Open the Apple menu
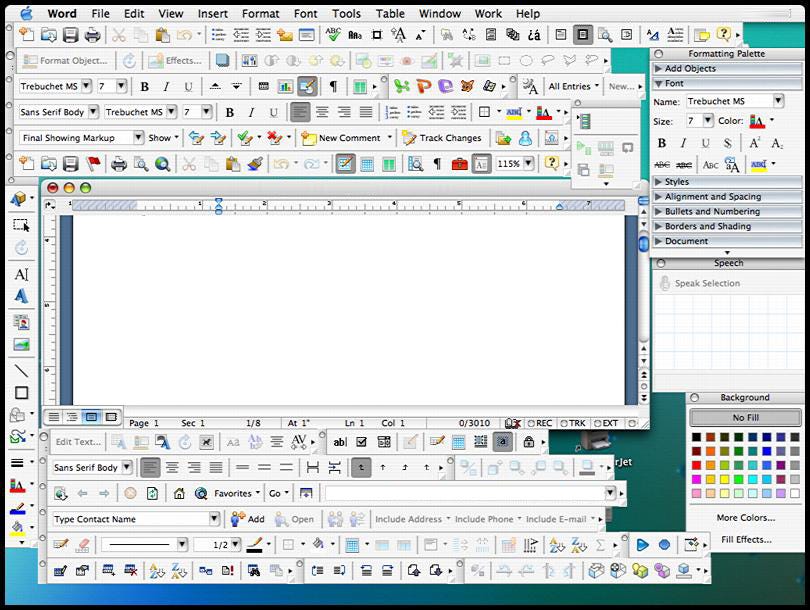This screenshot has height=610, width=810. click(26, 13)
